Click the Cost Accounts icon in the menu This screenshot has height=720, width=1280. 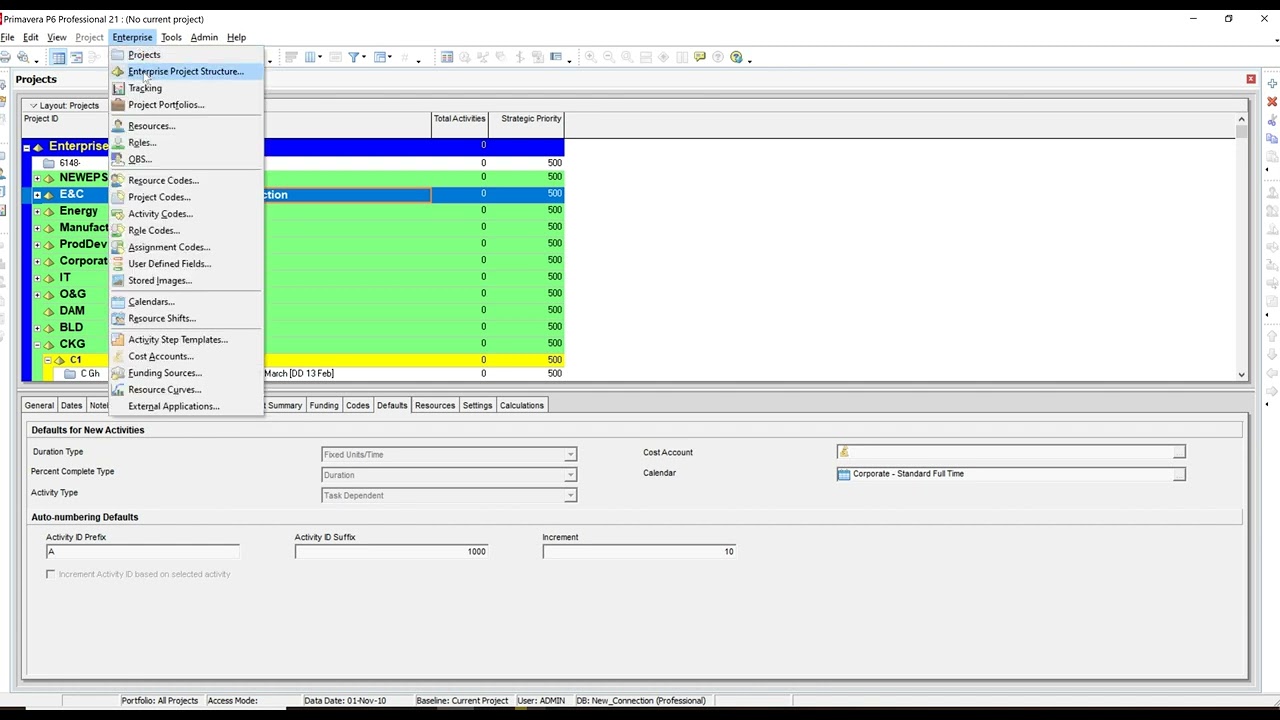118,356
